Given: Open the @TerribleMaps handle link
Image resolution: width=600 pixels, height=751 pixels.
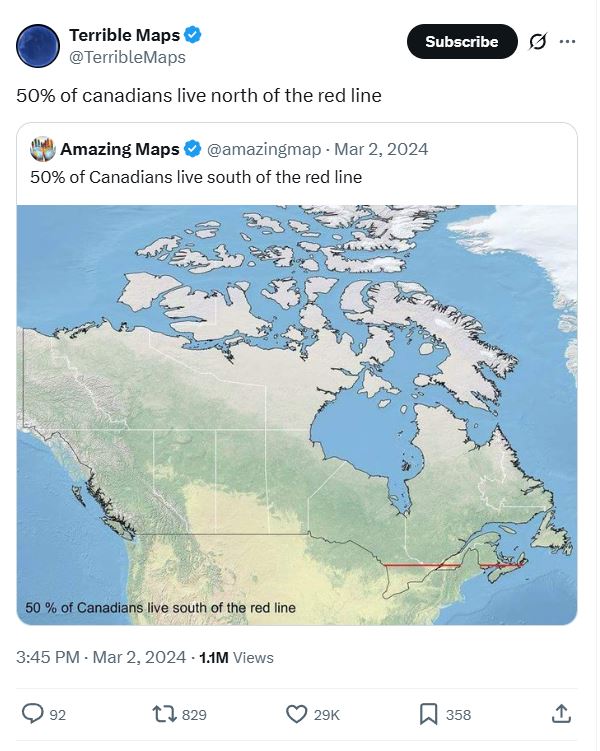Looking at the screenshot, I should coord(127,57).
